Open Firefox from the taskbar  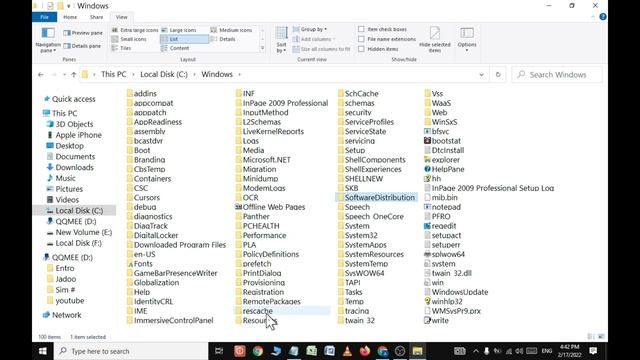(365, 351)
